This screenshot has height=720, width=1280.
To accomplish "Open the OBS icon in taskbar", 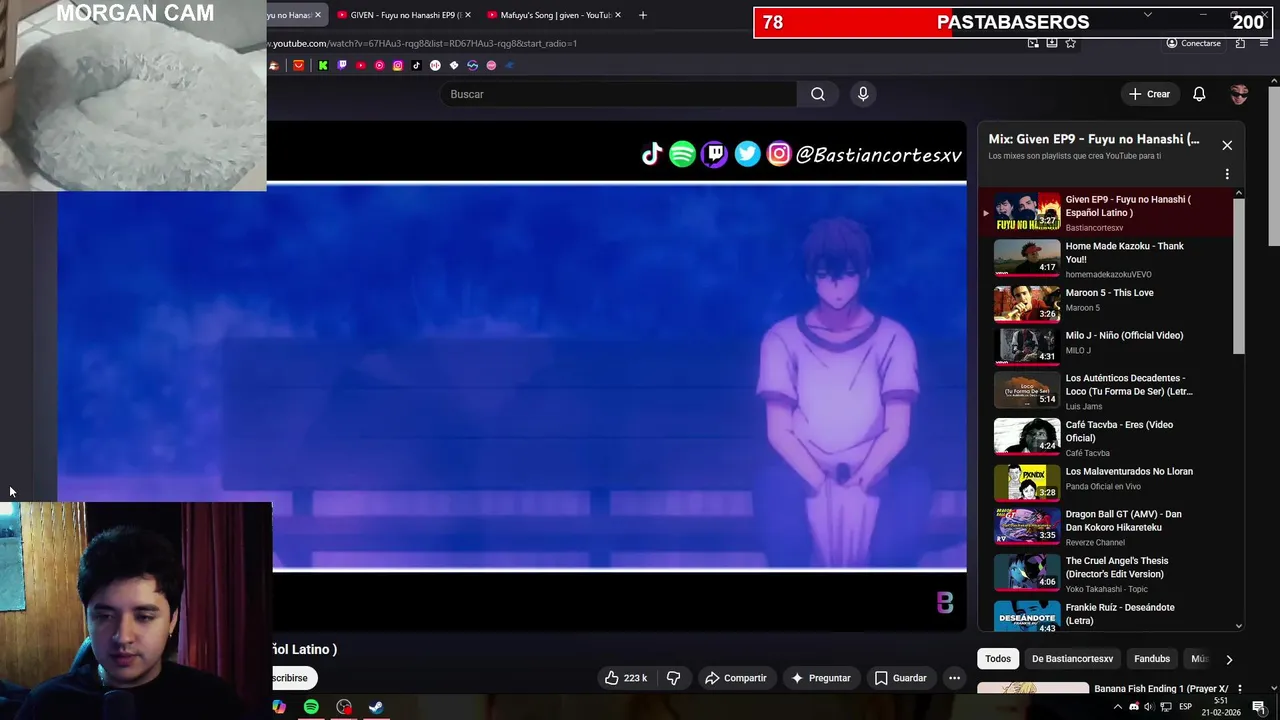I will pyautogui.click(x=344, y=707).
